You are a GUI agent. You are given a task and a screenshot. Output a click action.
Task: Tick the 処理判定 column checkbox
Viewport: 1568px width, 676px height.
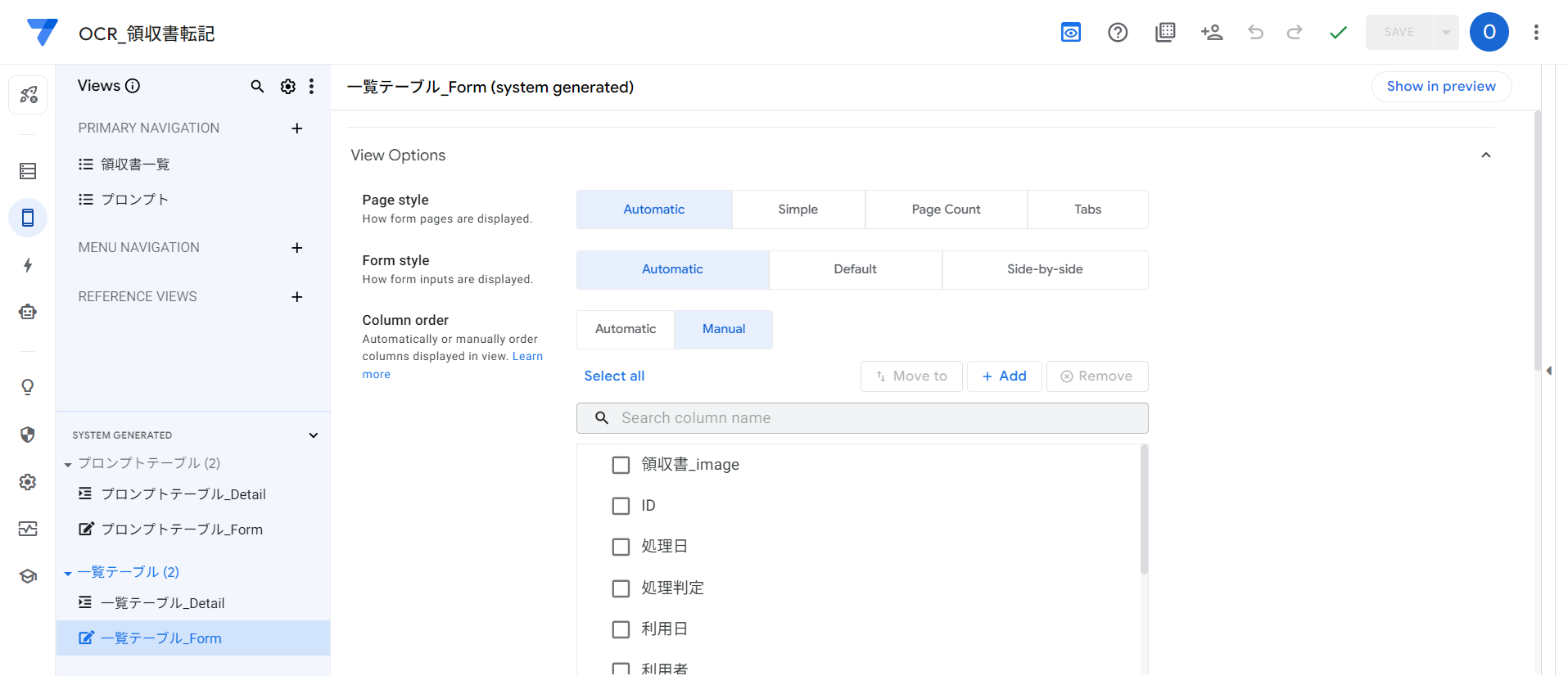pos(621,588)
